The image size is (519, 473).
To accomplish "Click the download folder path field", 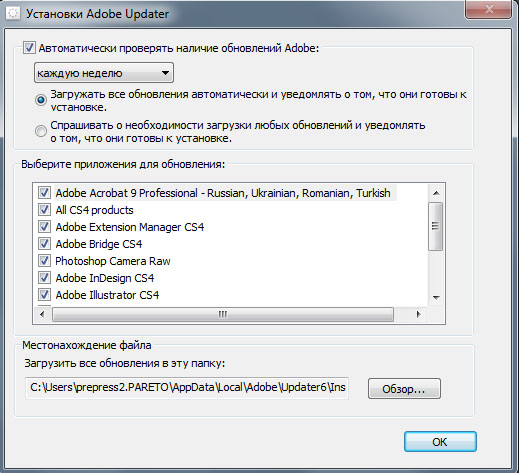I will click(x=187, y=388).
